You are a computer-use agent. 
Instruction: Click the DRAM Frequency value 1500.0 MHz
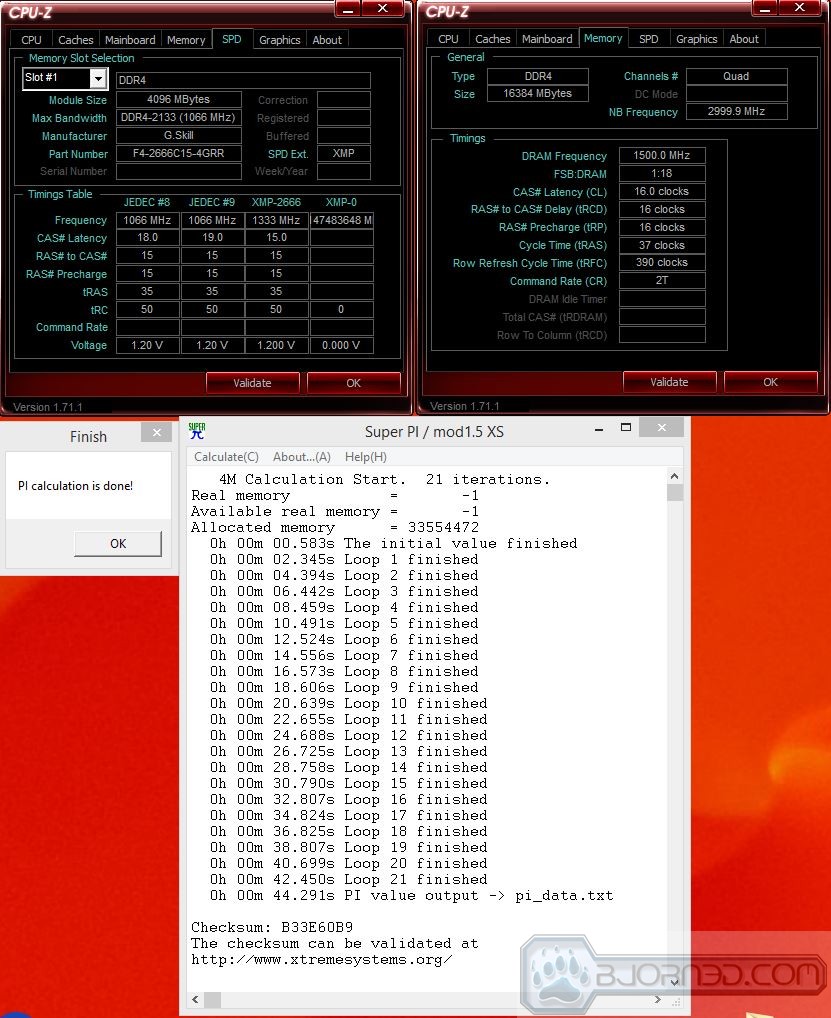click(662, 155)
